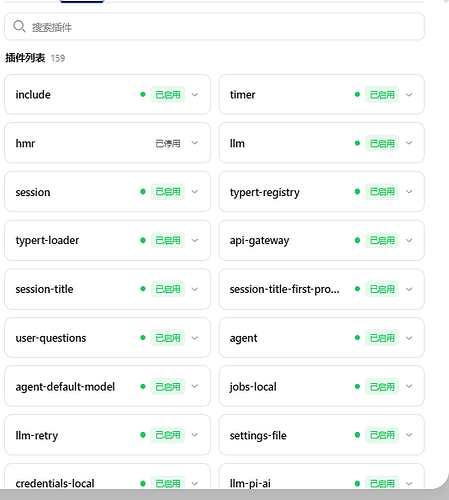Open the agent-default-model plugin card

[x=107, y=386]
